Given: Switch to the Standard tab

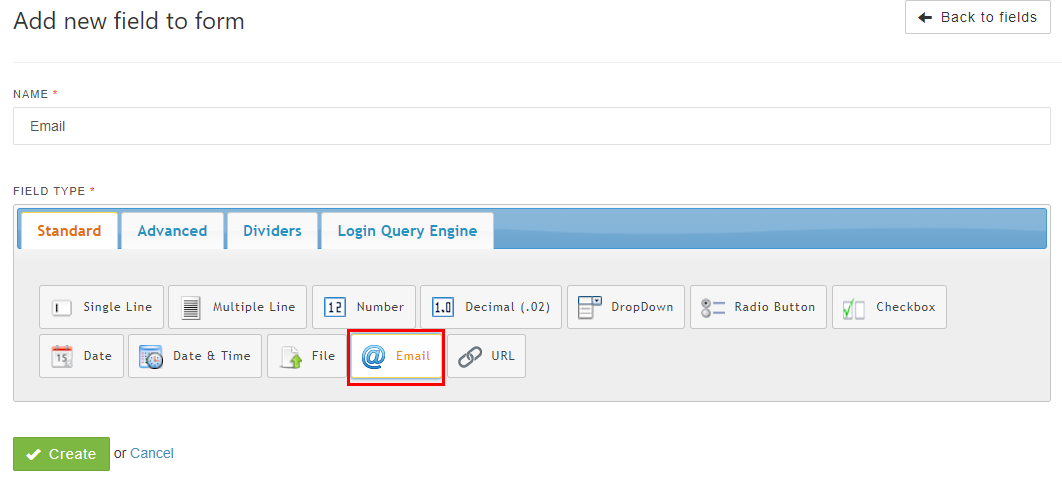Looking at the screenshot, I should 69,231.
